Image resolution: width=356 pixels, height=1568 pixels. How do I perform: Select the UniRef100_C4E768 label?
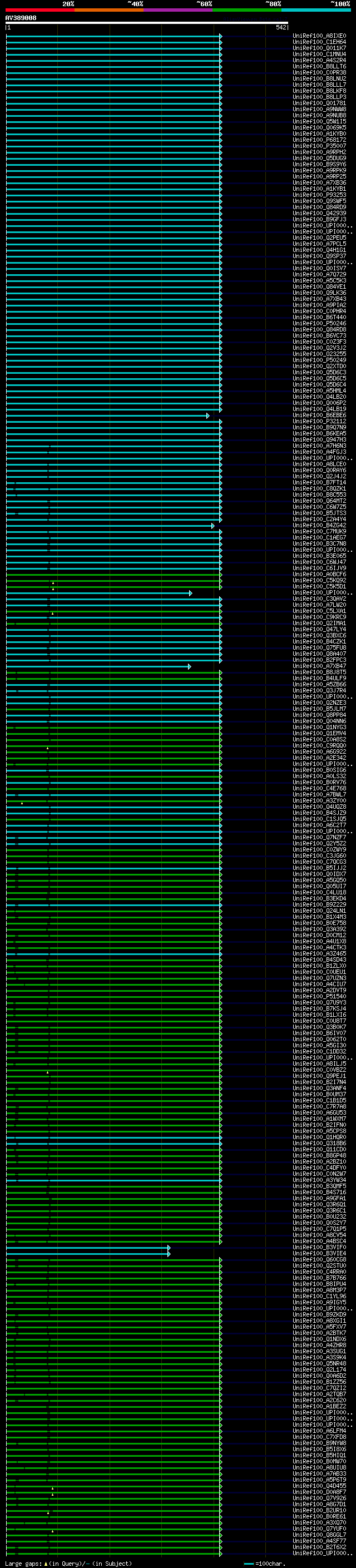(319, 788)
